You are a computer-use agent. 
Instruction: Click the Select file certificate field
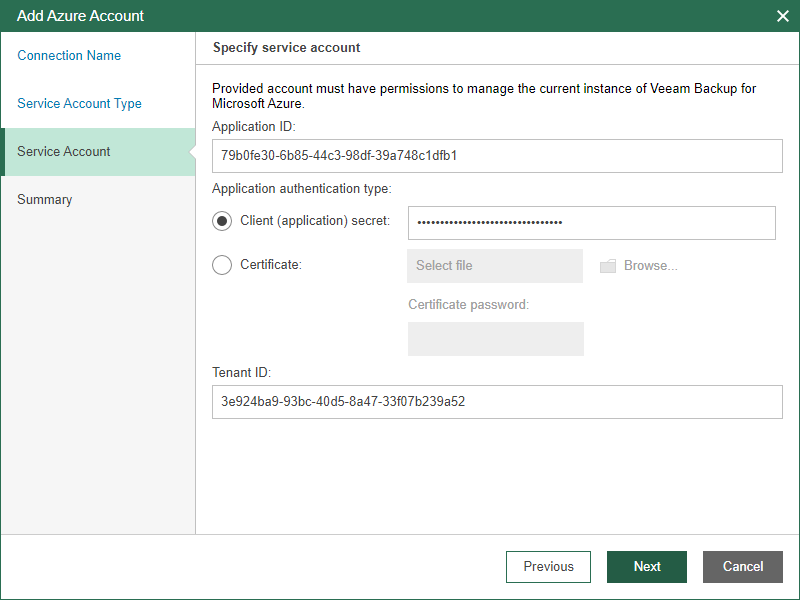[495, 266]
